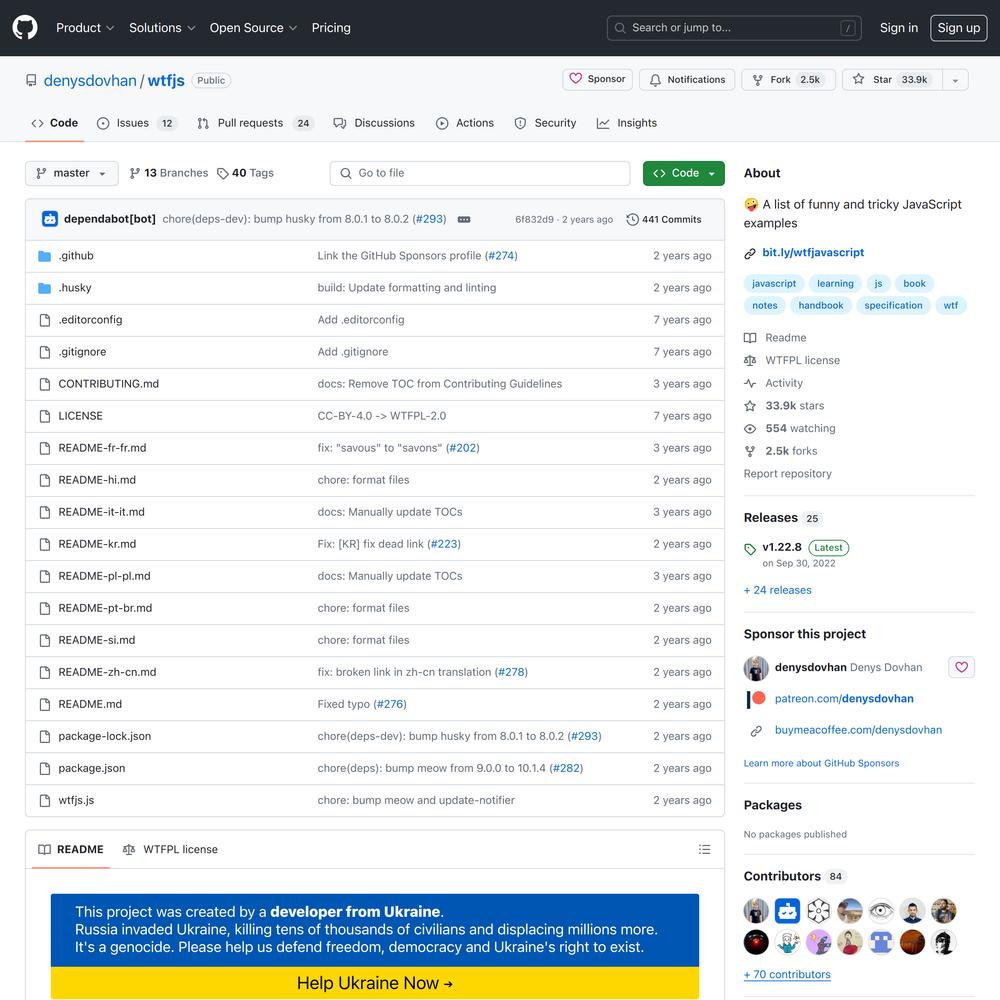The height and width of the screenshot is (1000, 1000).
Task: Open the star lists dropdown arrow
Action: click(955, 80)
